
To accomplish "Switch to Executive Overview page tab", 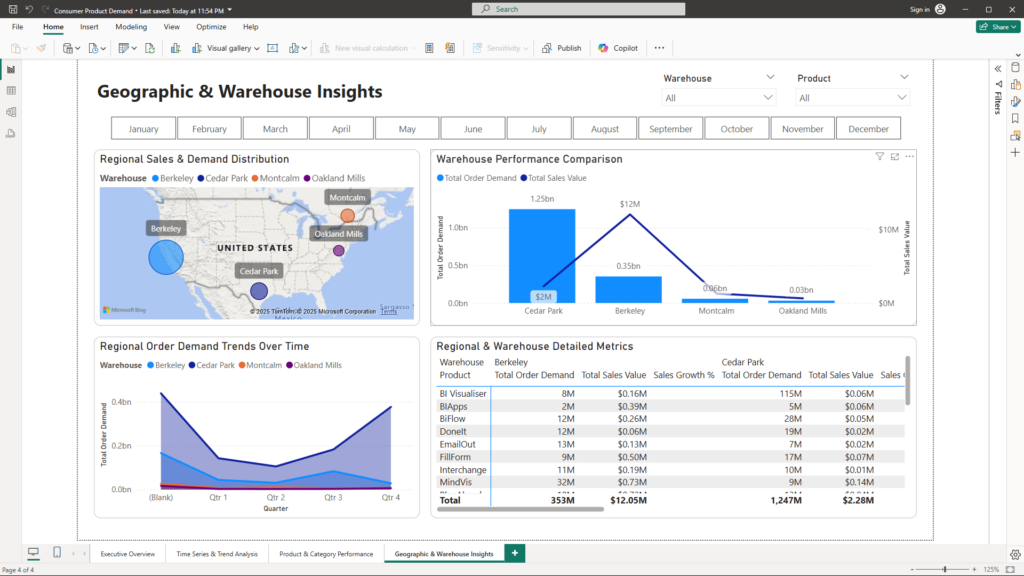I will pos(128,553).
